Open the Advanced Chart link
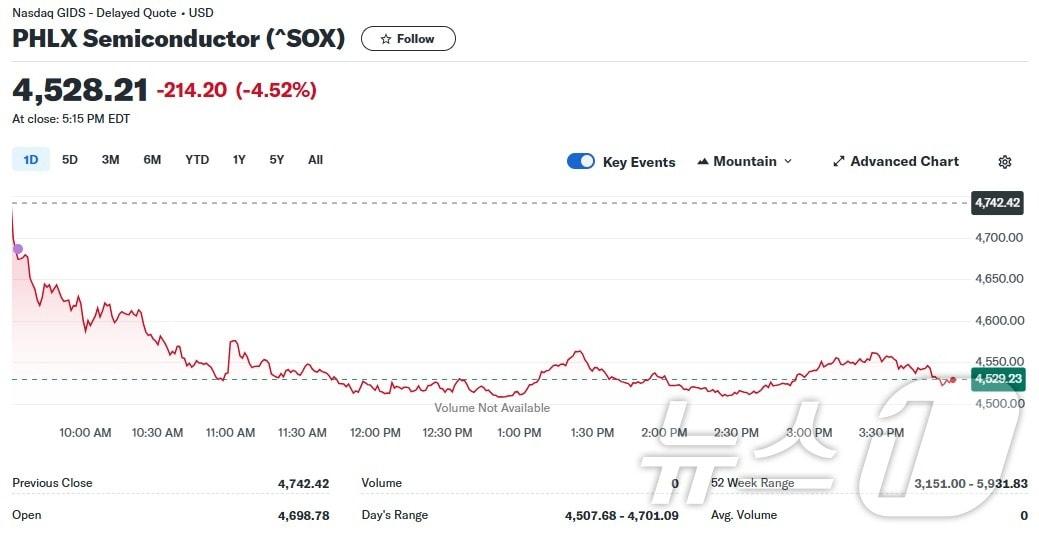Image resolution: width=1039 pixels, height=536 pixels. click(904, 162)
